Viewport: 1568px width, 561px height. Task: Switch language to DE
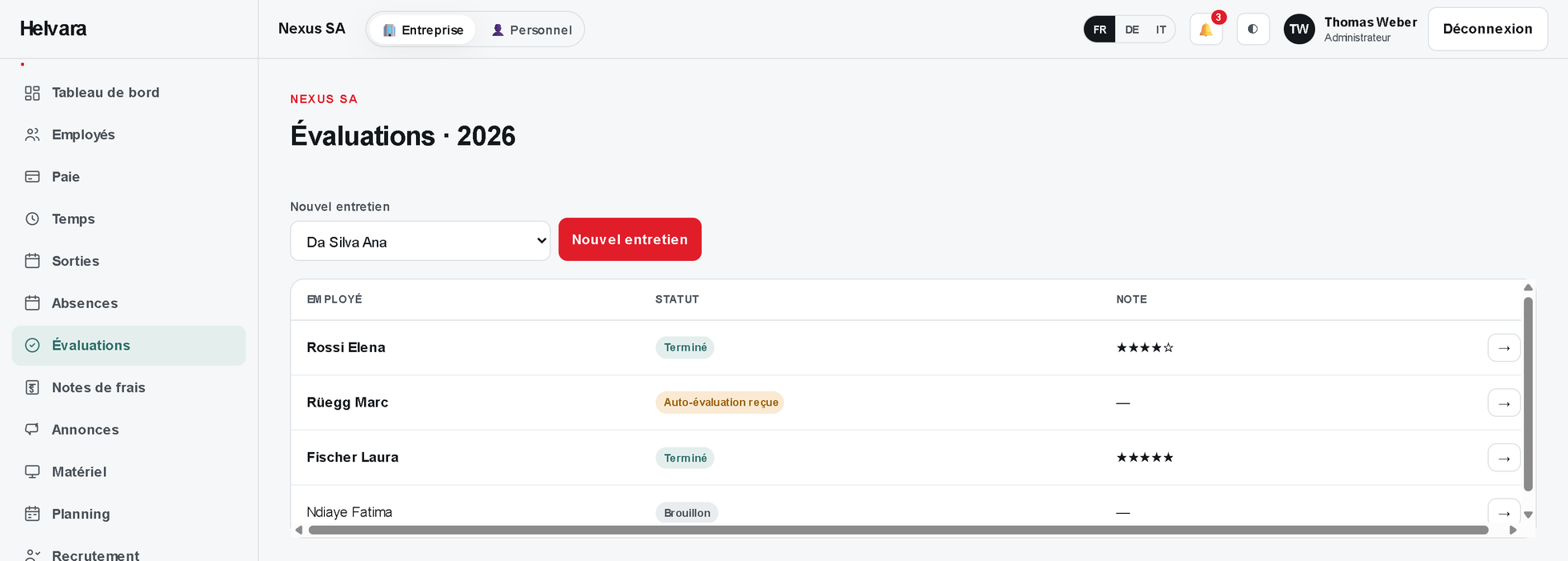(x=1131, y=30)
